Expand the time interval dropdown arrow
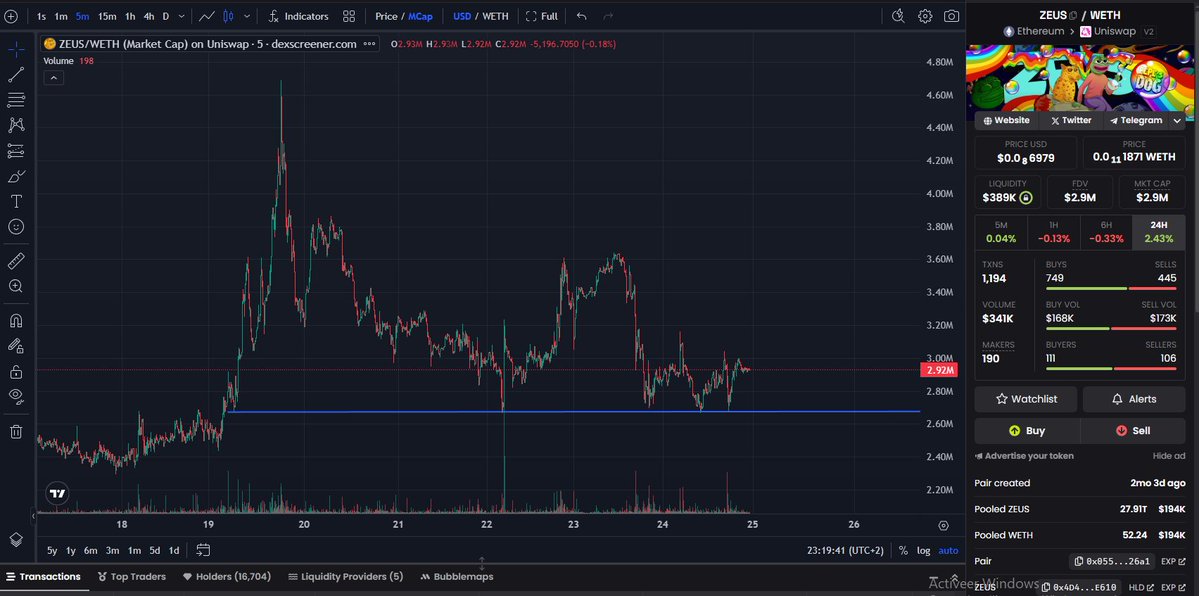1199x596 pixels. [x=181, y=16]
